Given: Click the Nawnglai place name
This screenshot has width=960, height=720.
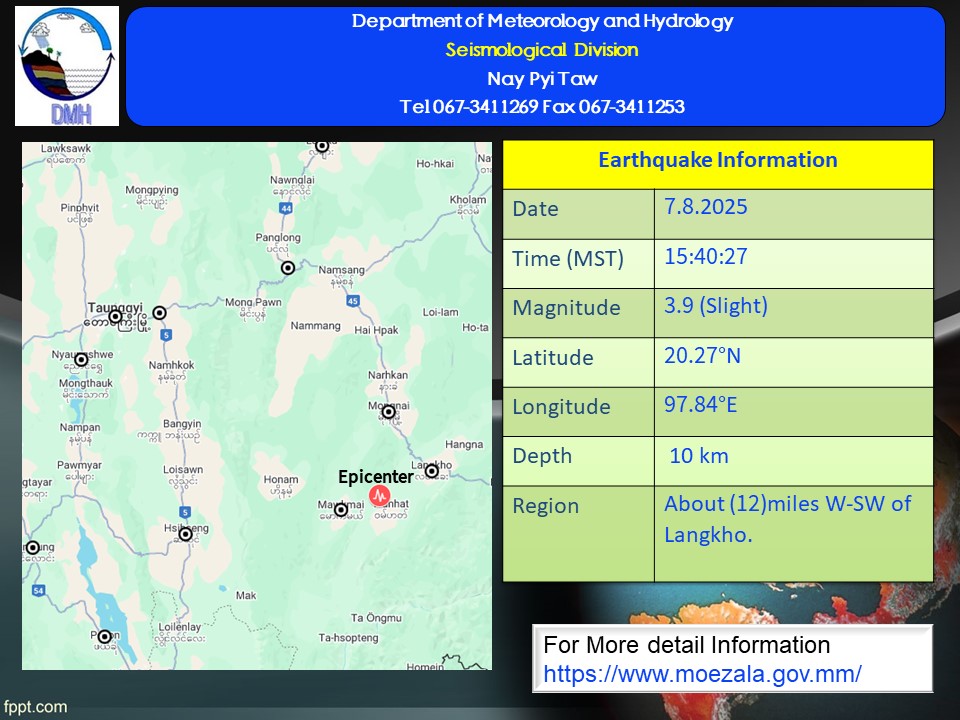Looking at the screenshot, I should tap(292, 179).
